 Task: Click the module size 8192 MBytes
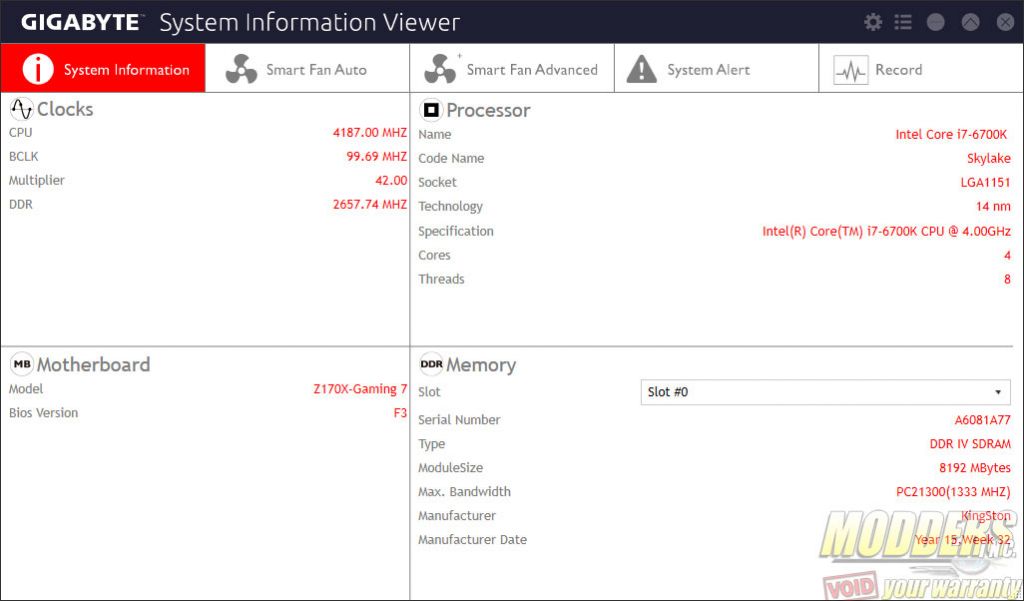[975, 468]
